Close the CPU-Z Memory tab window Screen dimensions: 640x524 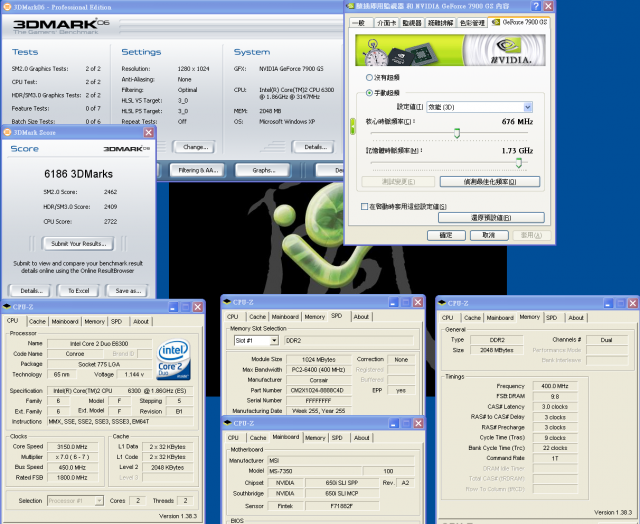[x=633, y=303]
